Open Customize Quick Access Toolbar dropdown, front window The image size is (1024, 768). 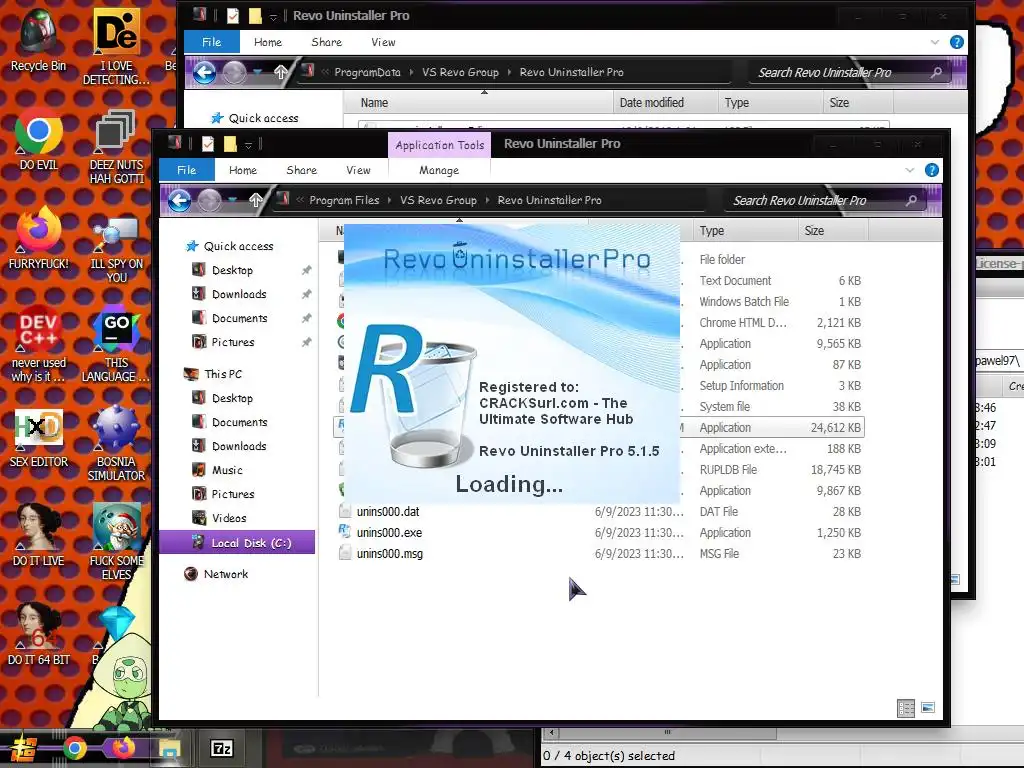pyautogui.click(x=248, y=145)
